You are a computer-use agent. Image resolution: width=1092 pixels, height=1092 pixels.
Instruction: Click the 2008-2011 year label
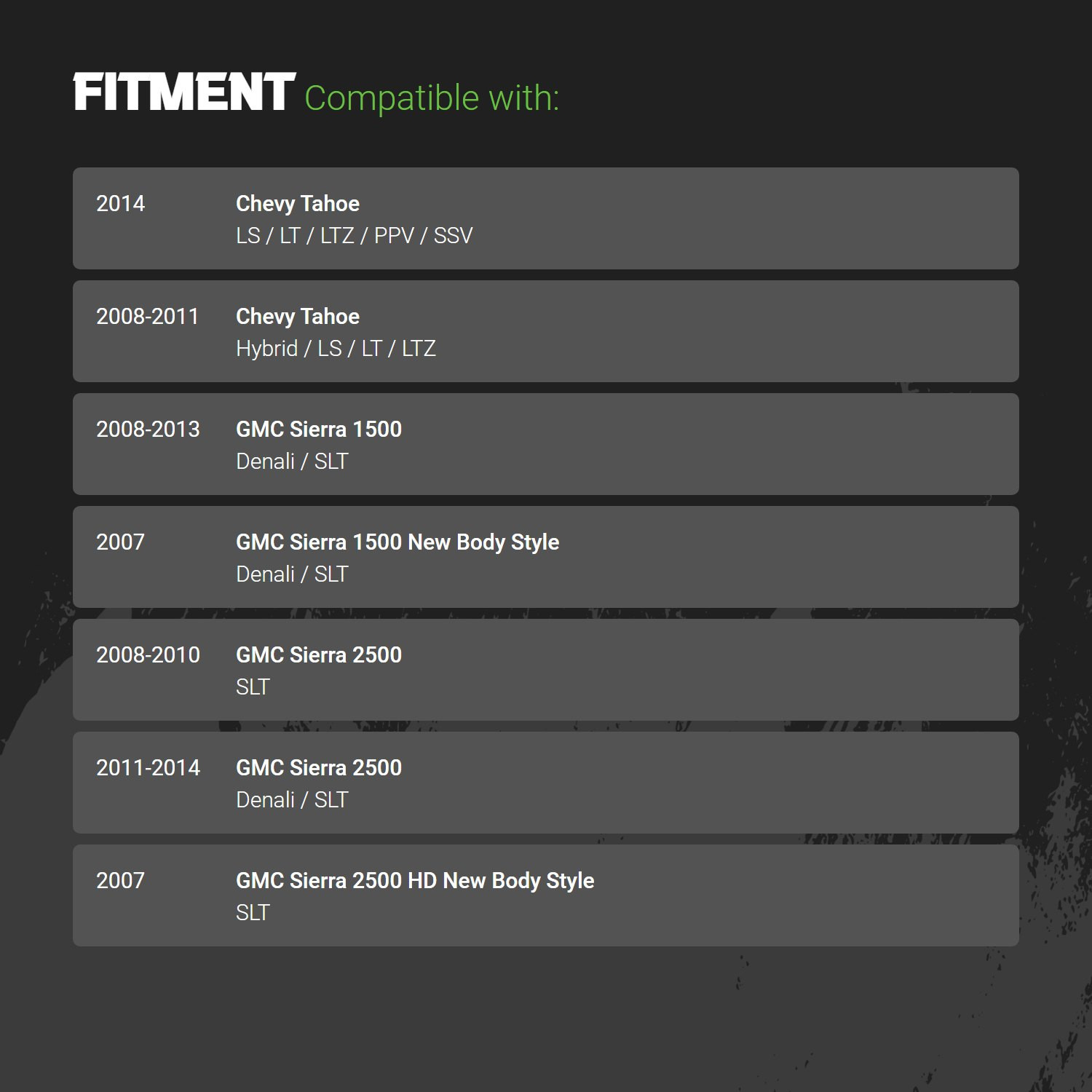148,317
